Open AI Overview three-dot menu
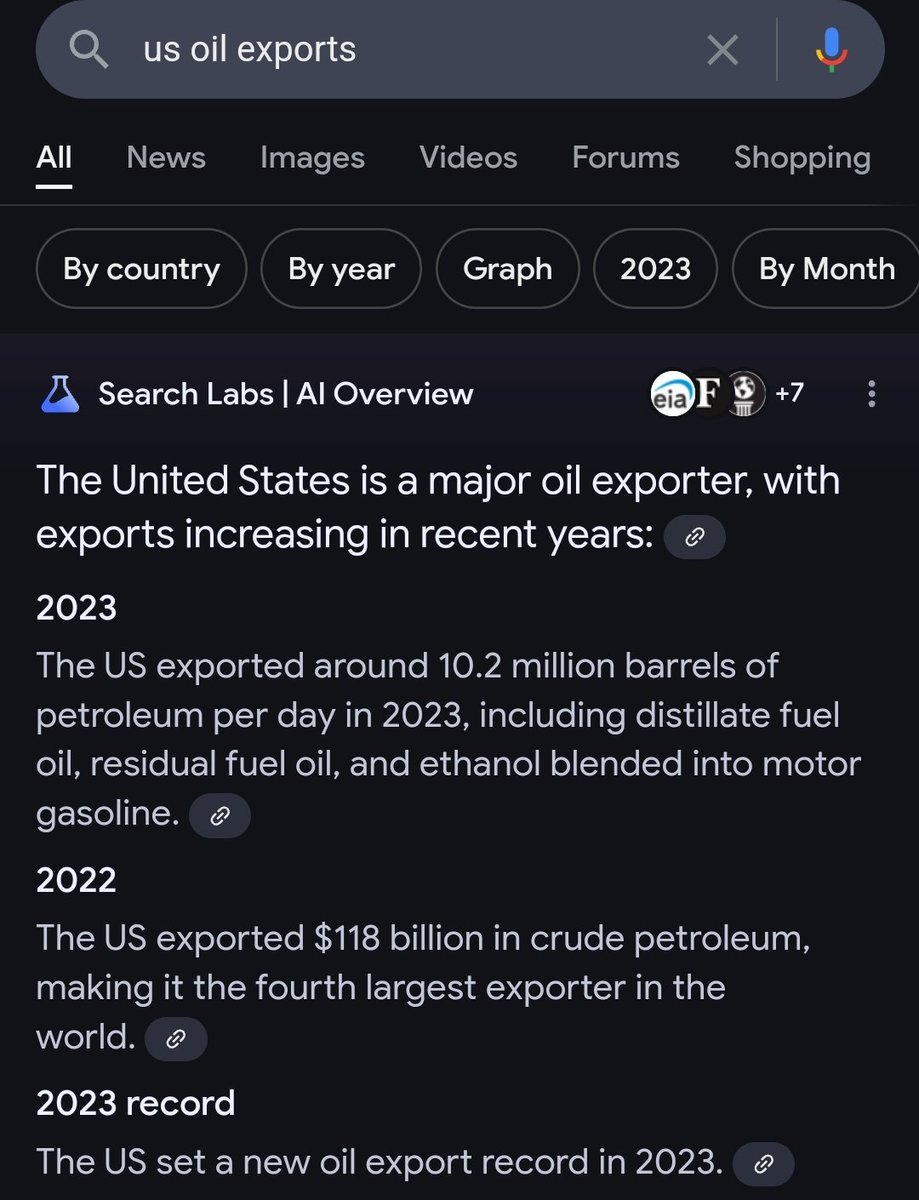This screenshot has height=1200, width=919. (872, 394)
